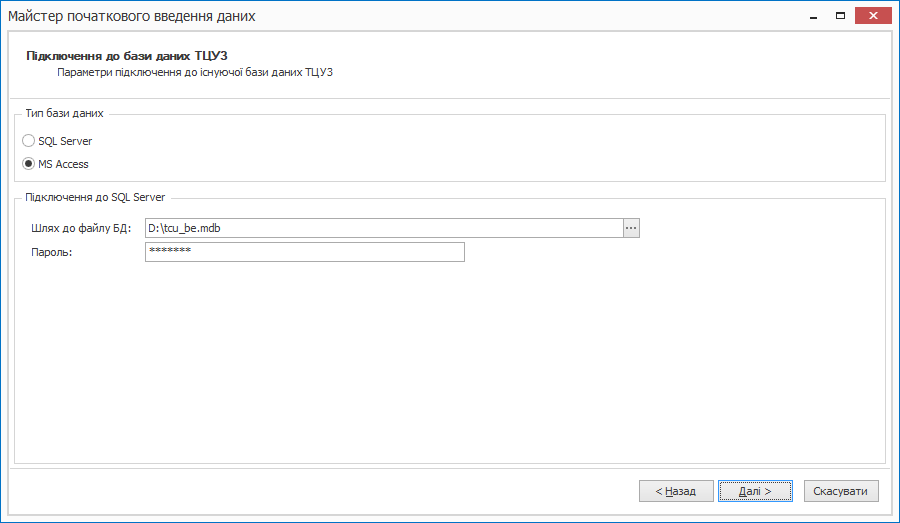Image resolution: width=900 pixels, height=523 pixels.
Task: Cancel the wizard with Скасувати
Action: click(x=841, y=491)
